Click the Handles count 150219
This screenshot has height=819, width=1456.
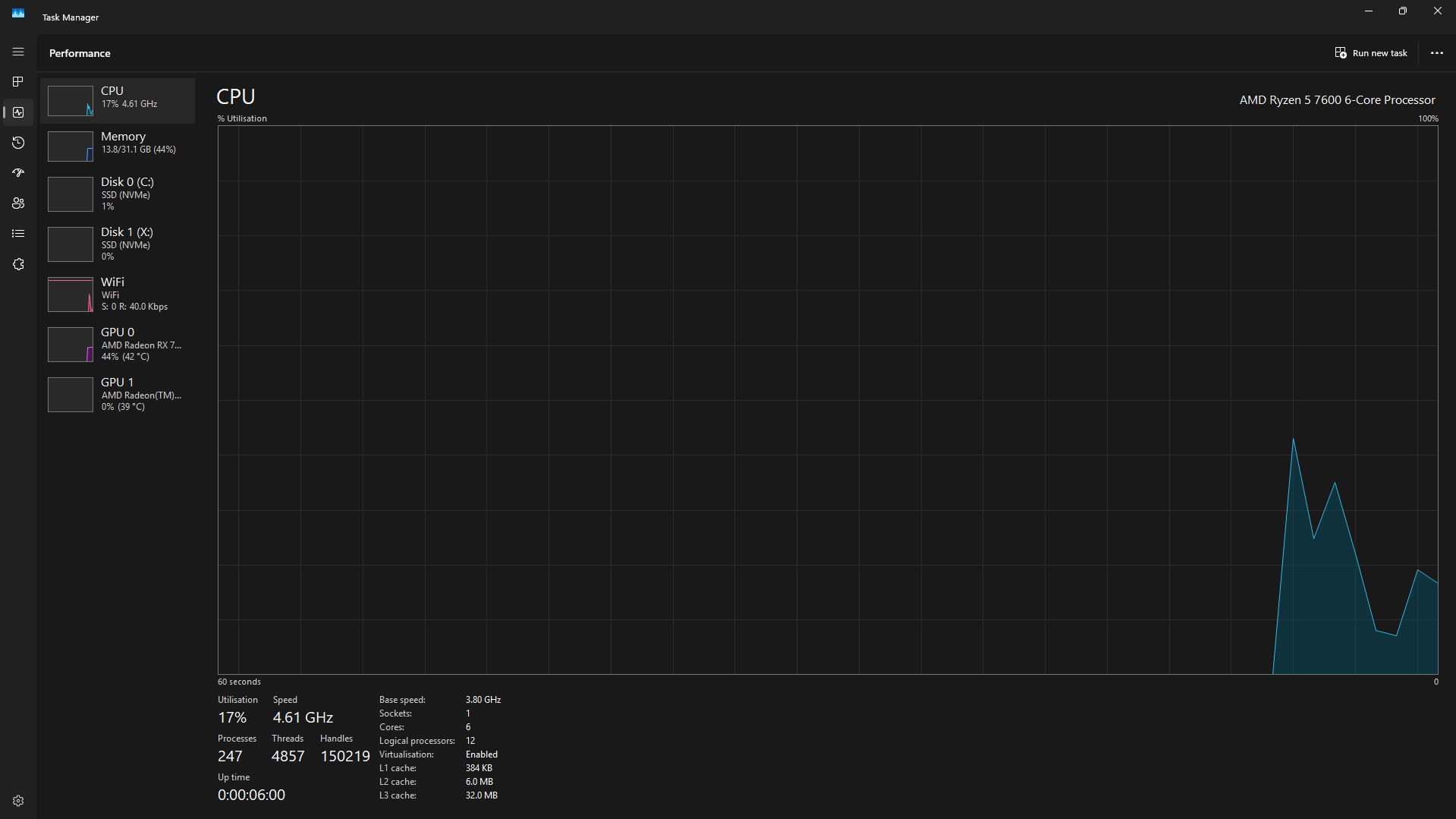(x=345, y=756)
